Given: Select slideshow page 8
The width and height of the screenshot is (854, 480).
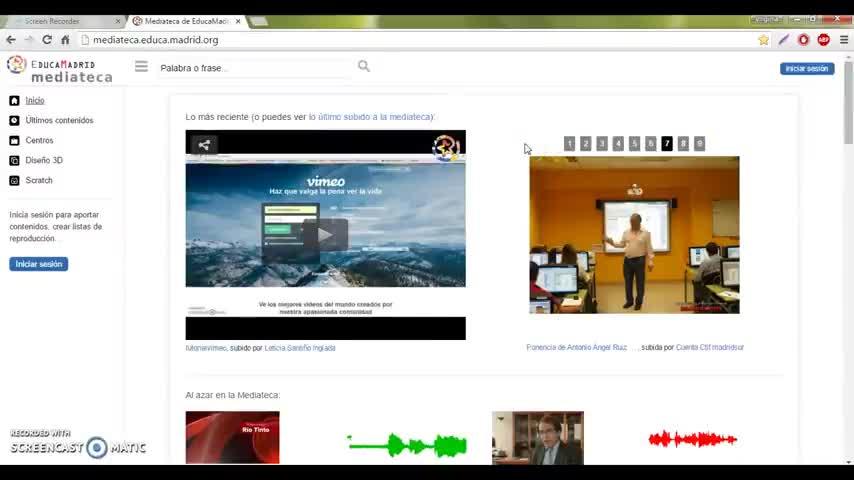Looking at the screenshot, I should [683, 144].
